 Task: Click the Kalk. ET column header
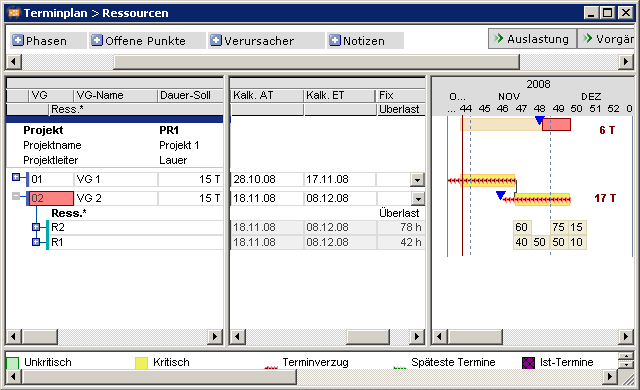point(340,95)
